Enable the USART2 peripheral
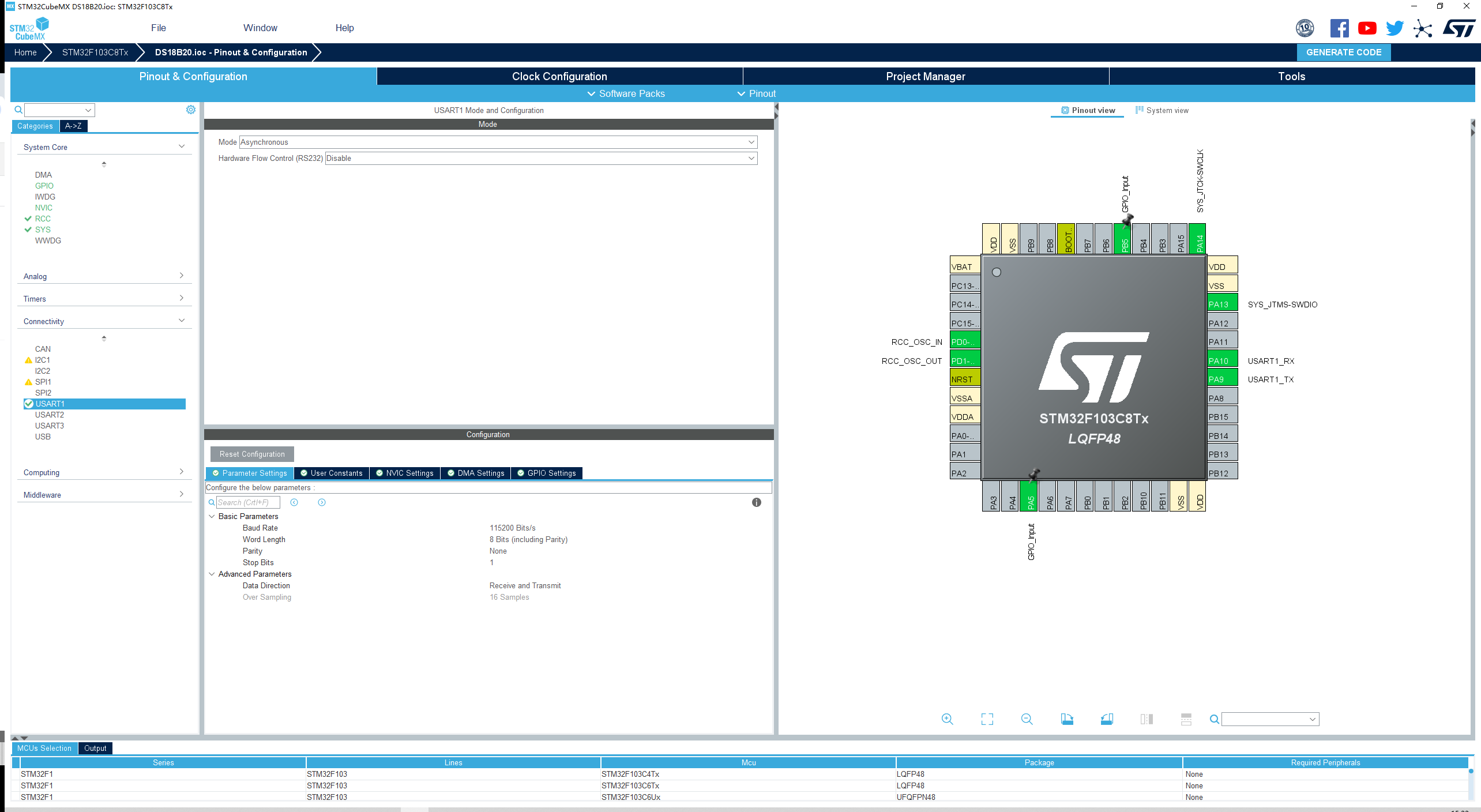The image size is (1481, 812). [50, 415]
